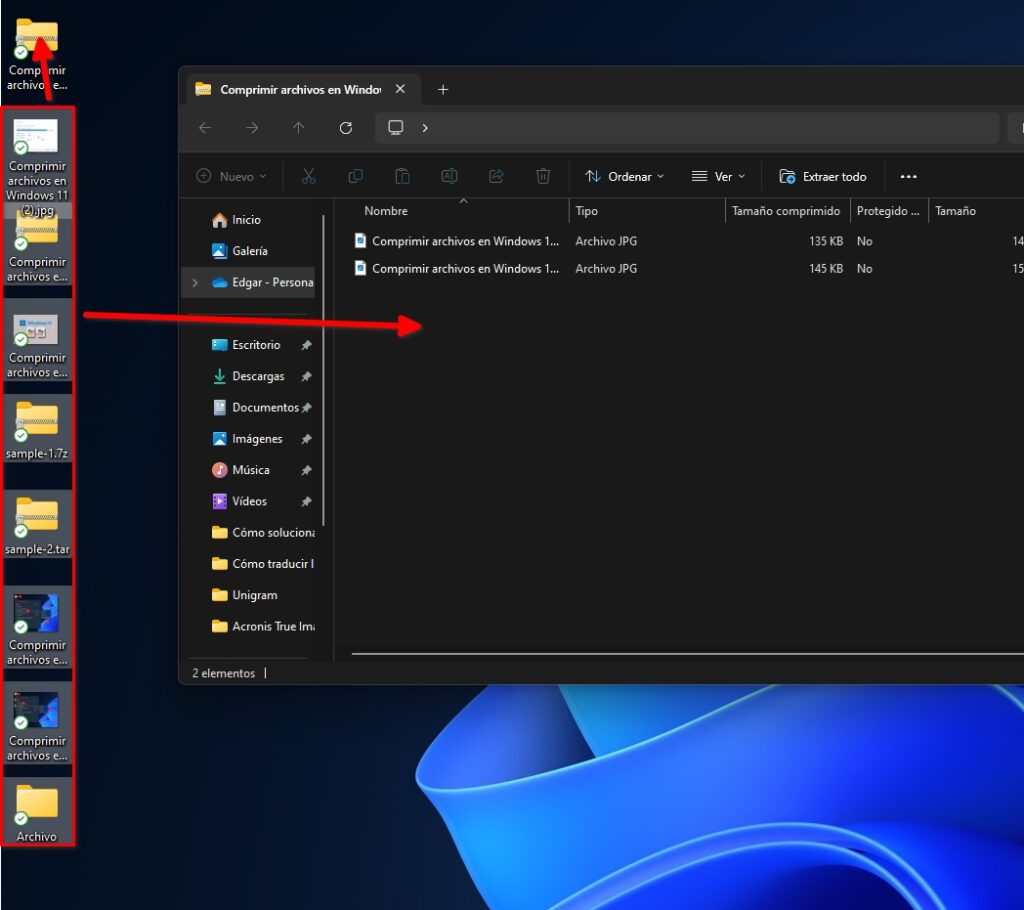Go up one folder level

tap(298, 128)
